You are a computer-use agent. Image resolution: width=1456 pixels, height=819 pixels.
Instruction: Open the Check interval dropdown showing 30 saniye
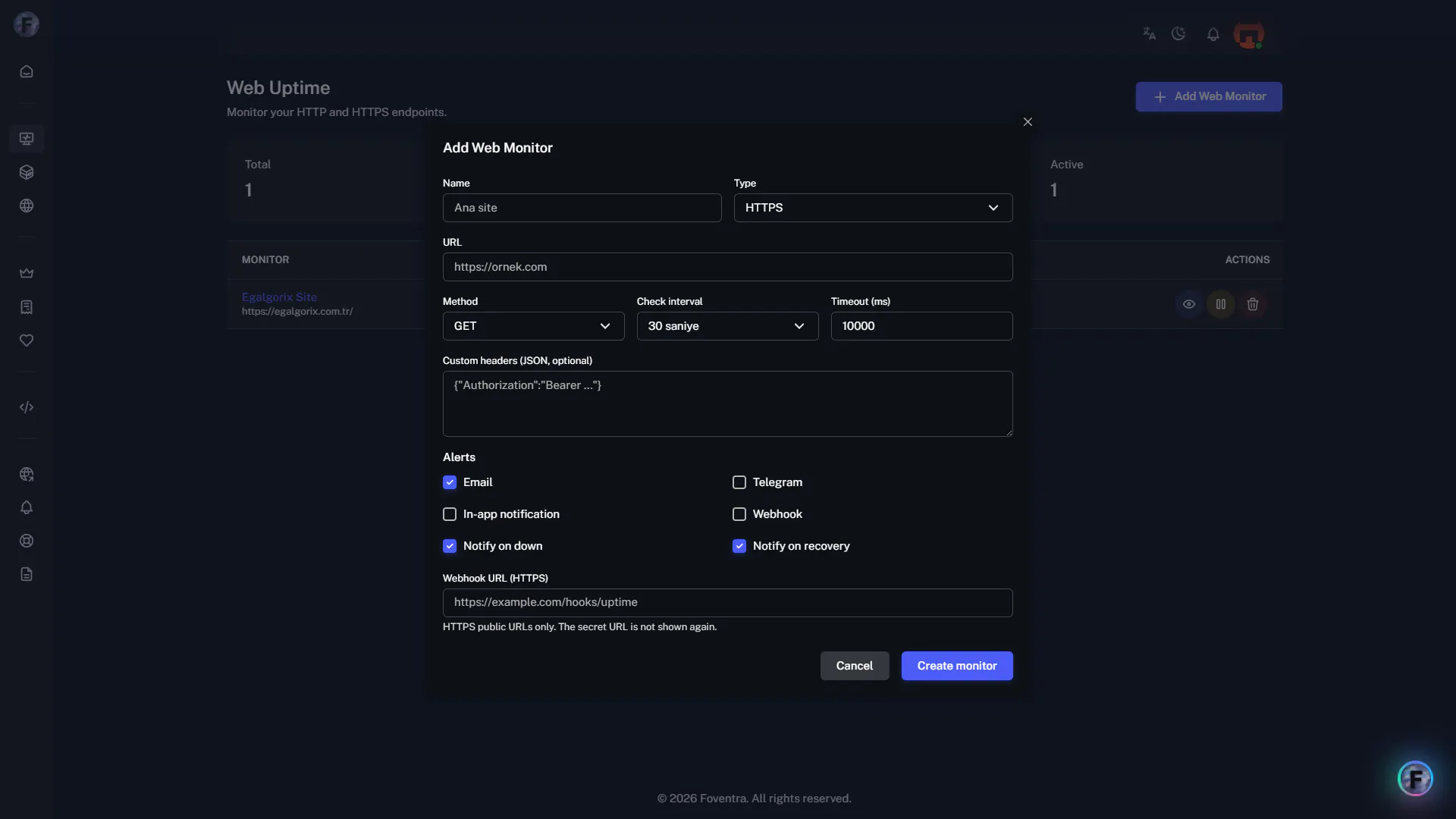[x=727, y=326]
